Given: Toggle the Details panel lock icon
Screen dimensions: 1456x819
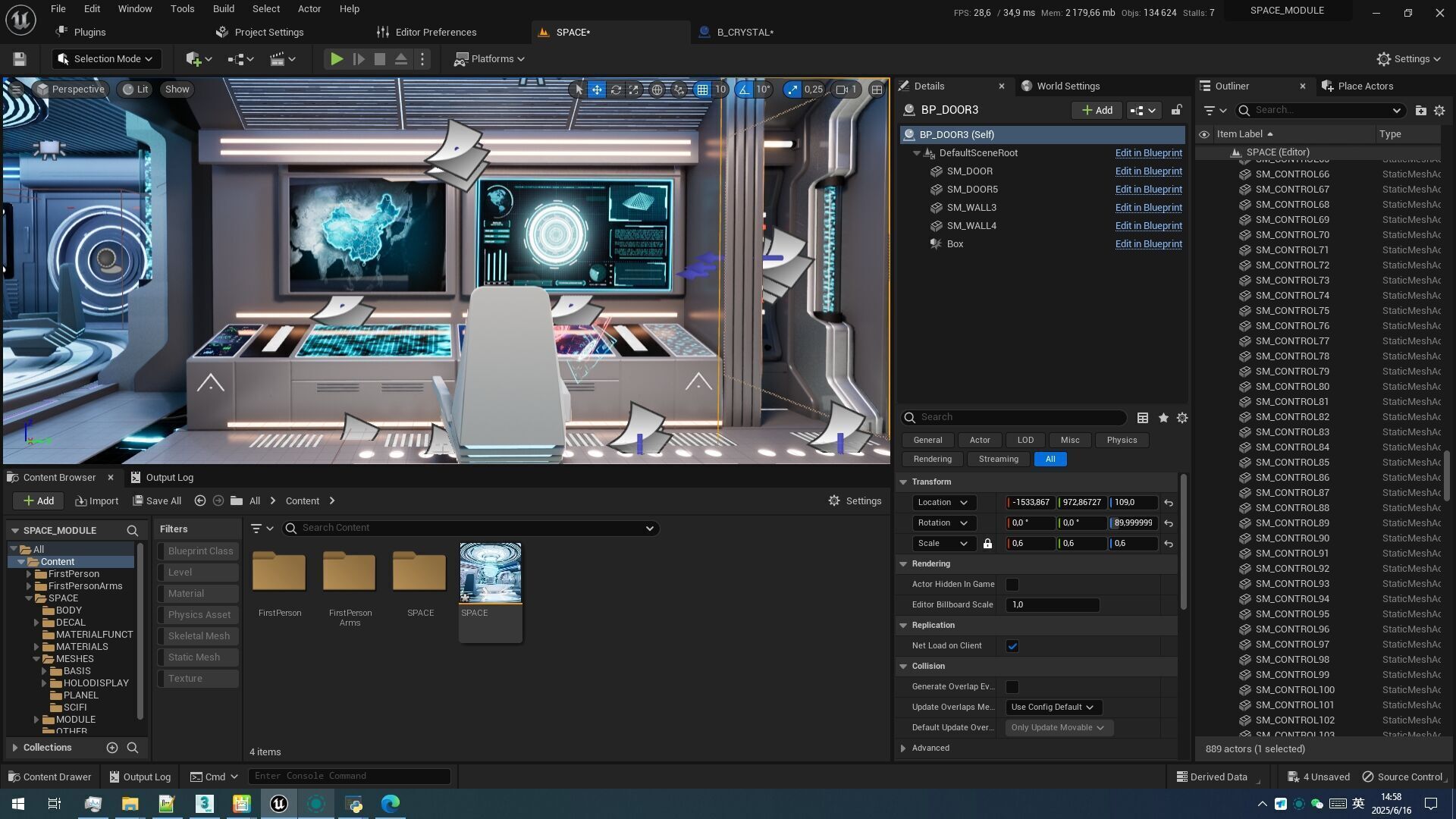Looking at the screenshot, I should click(x=1176, y=111).
